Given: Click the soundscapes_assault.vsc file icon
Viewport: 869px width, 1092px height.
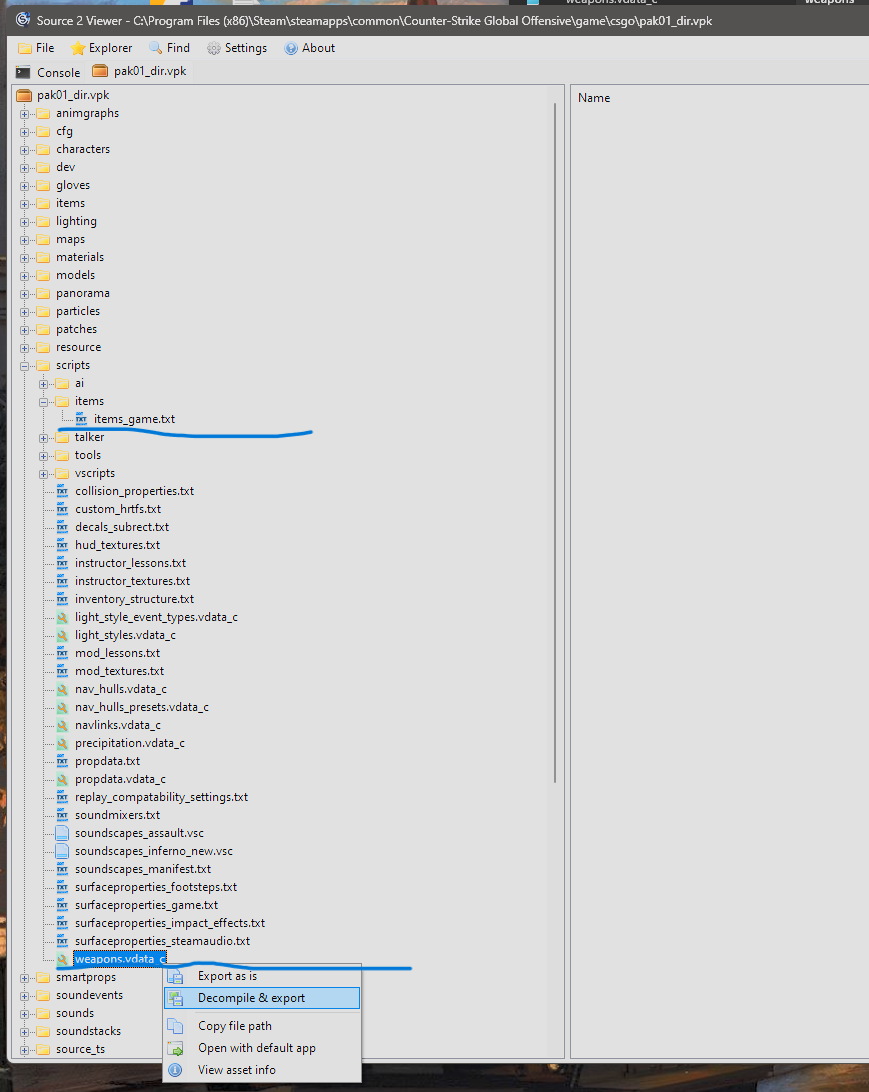Looking at the screenshot, I should (x=63, y=833).
